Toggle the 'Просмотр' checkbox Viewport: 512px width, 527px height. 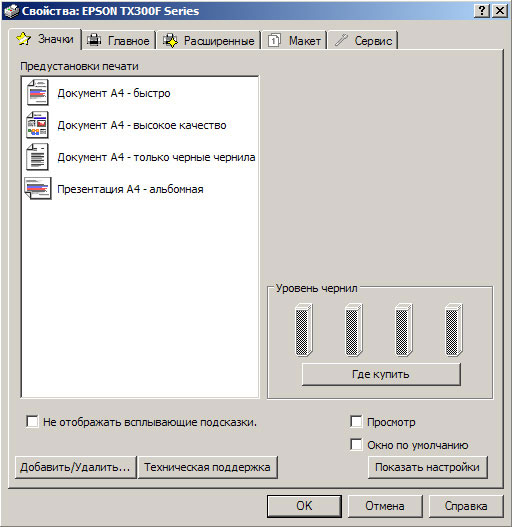pos(356,421)
